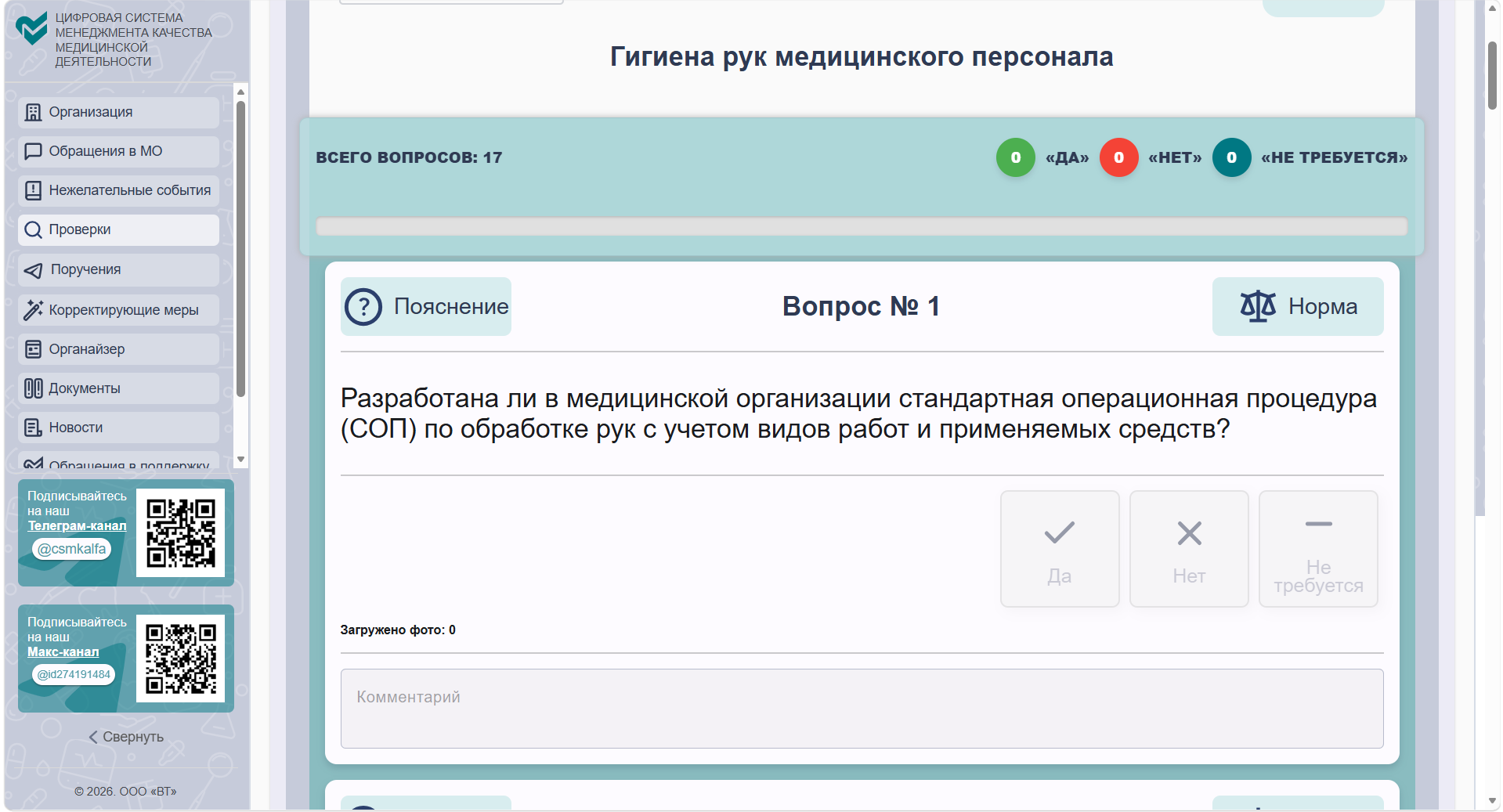Open the Новости menu item
This screenshot has height=812, width=1503.
click(x=118, y=428)
